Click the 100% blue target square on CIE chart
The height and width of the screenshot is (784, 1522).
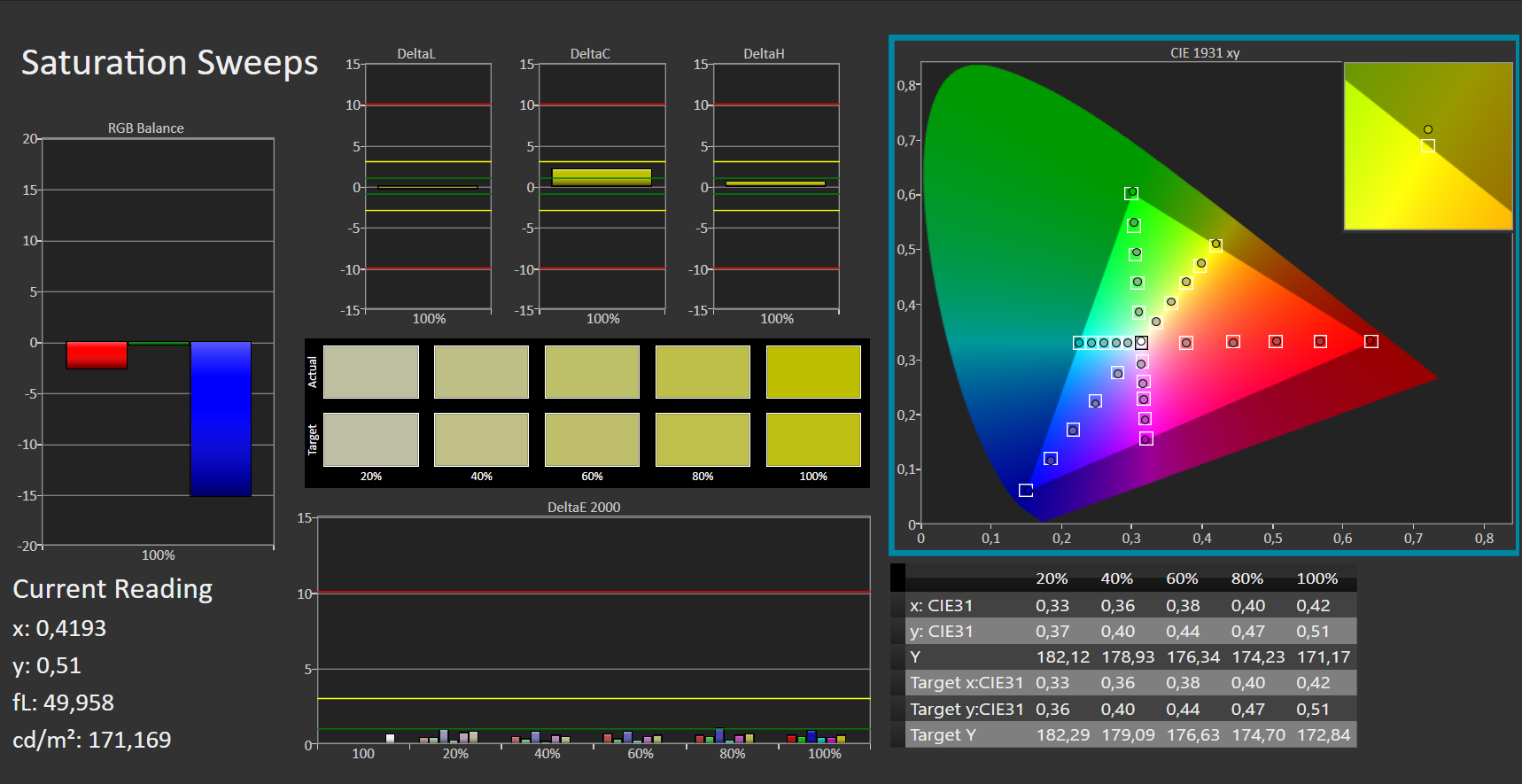1026,490
